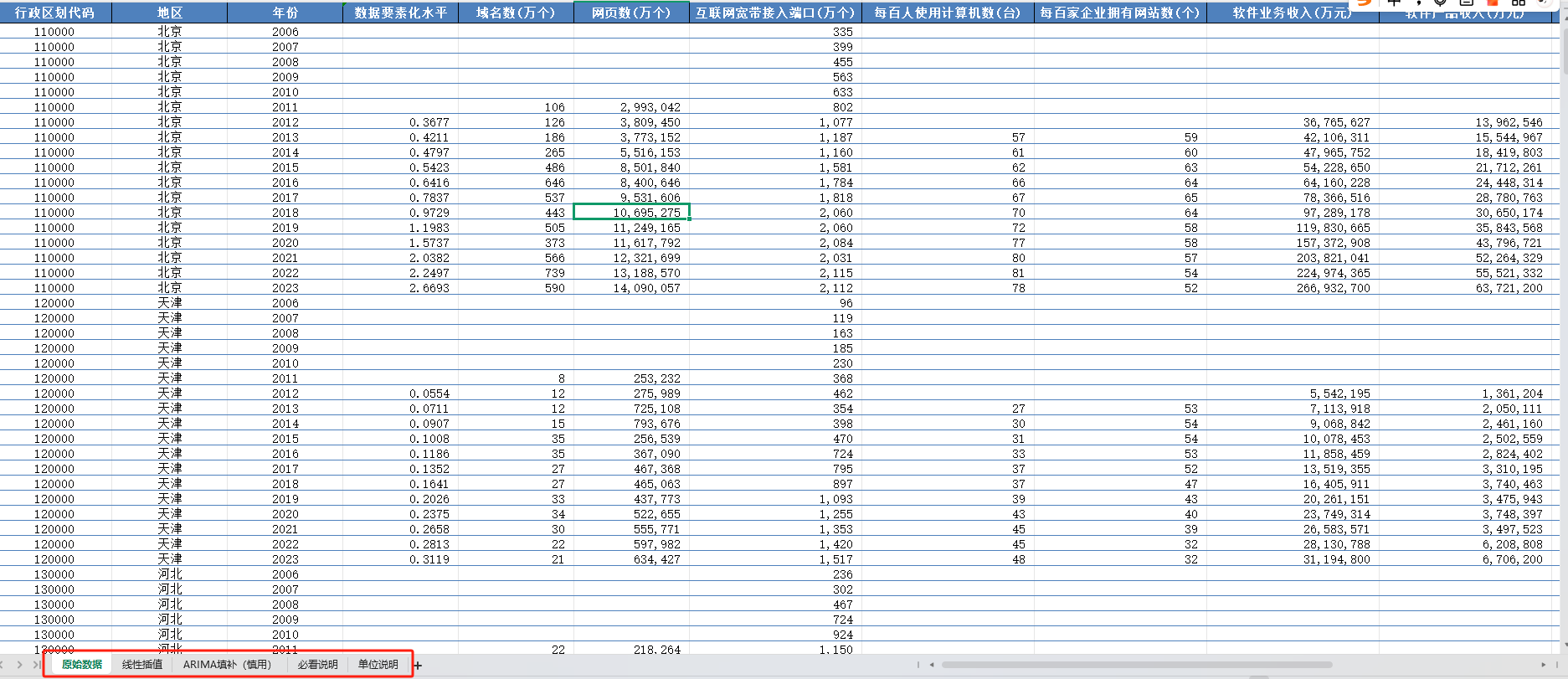
Task: Select the highlighted cell 10,695,275
Action: click(x=631, y=213)
